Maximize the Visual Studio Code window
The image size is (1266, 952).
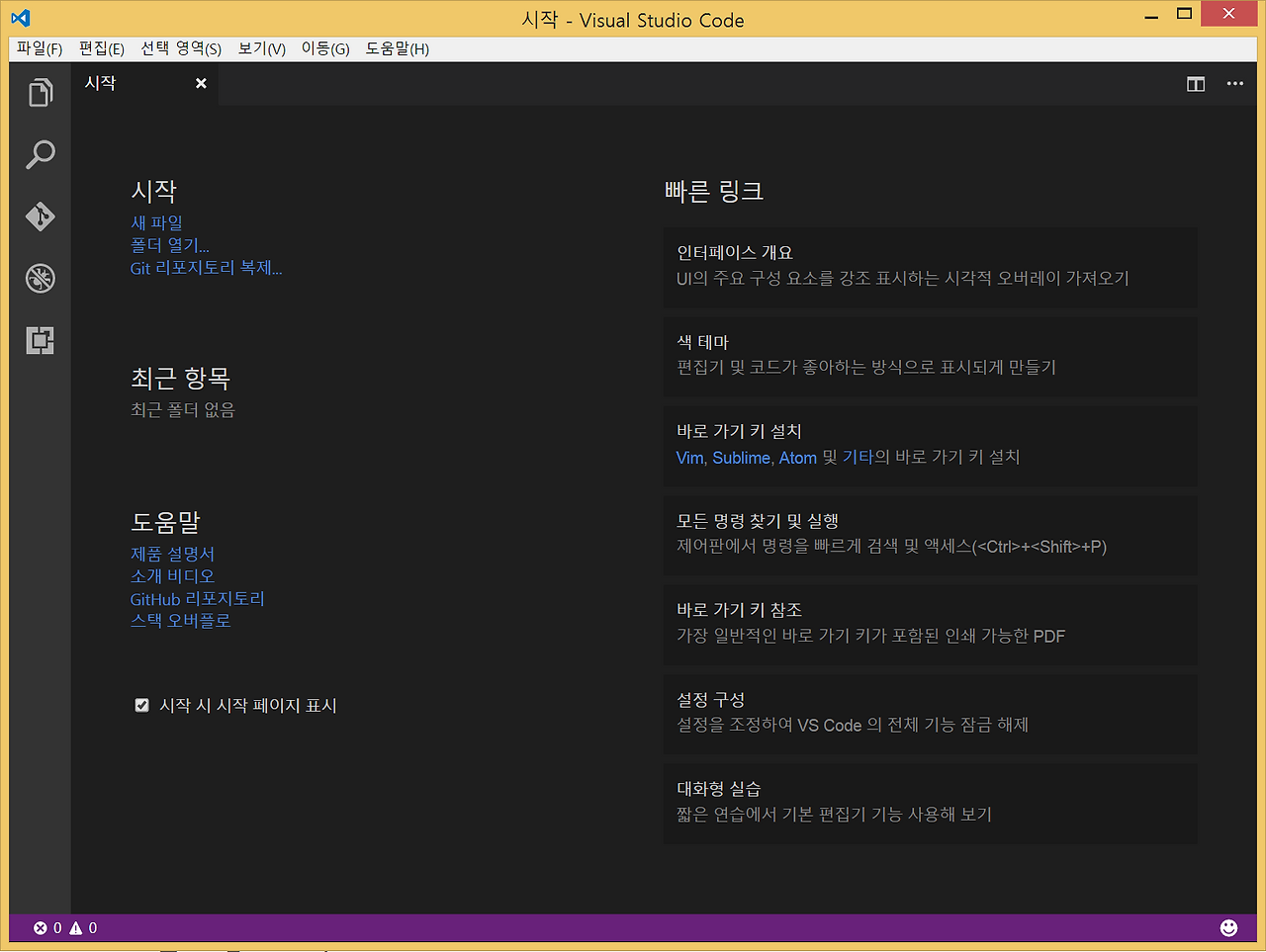coord(1184,14)
